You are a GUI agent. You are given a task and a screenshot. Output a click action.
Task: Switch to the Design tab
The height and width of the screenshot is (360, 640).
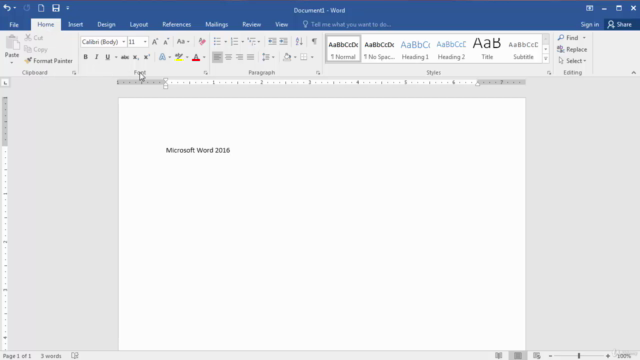106,24
